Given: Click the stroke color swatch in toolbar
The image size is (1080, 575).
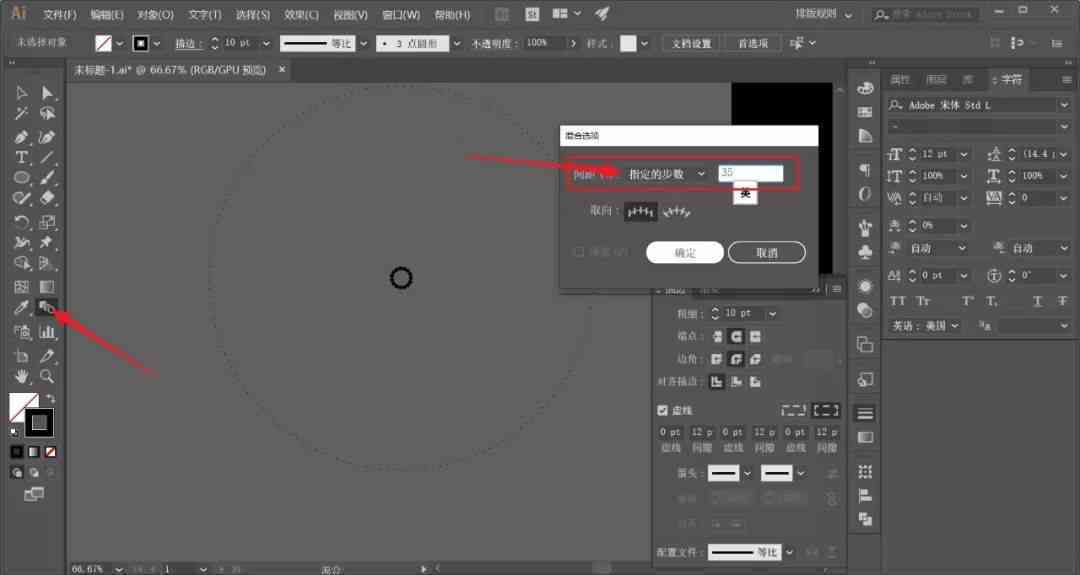Looking at the screenshot, I should [x=39, y=422].
